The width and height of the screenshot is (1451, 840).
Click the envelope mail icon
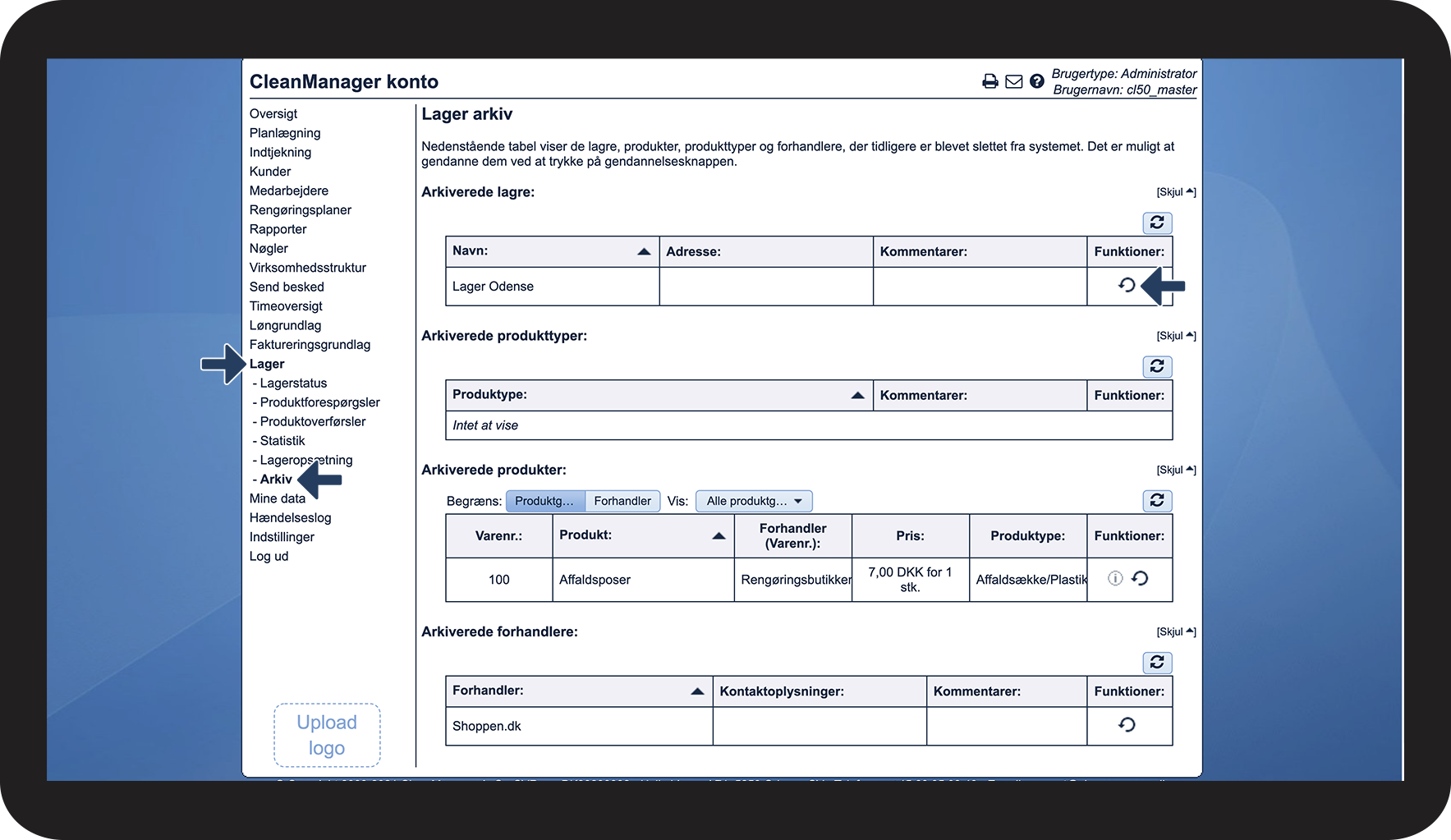(x=1013, y=81)
